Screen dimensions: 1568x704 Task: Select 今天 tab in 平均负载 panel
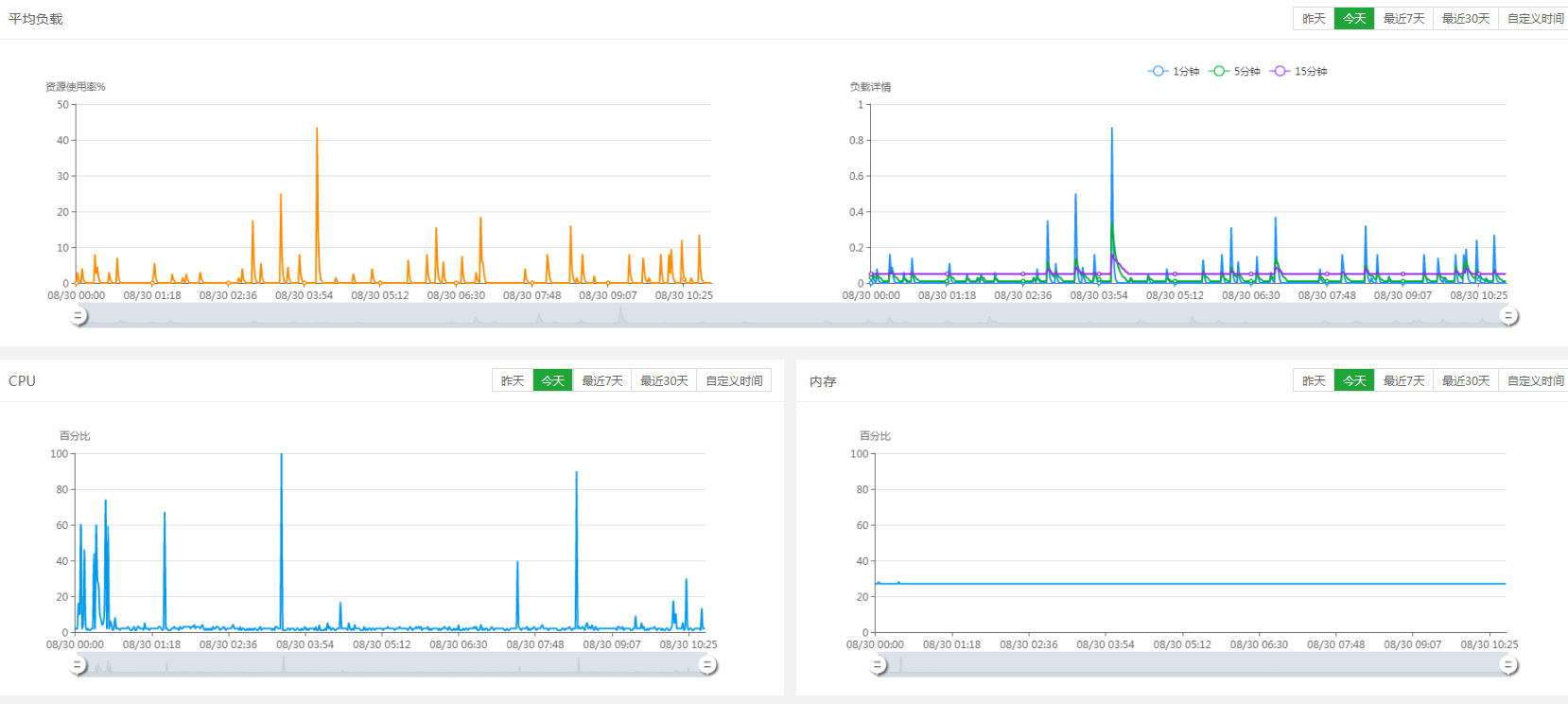pyautogui.click(x=1354, y=19)
